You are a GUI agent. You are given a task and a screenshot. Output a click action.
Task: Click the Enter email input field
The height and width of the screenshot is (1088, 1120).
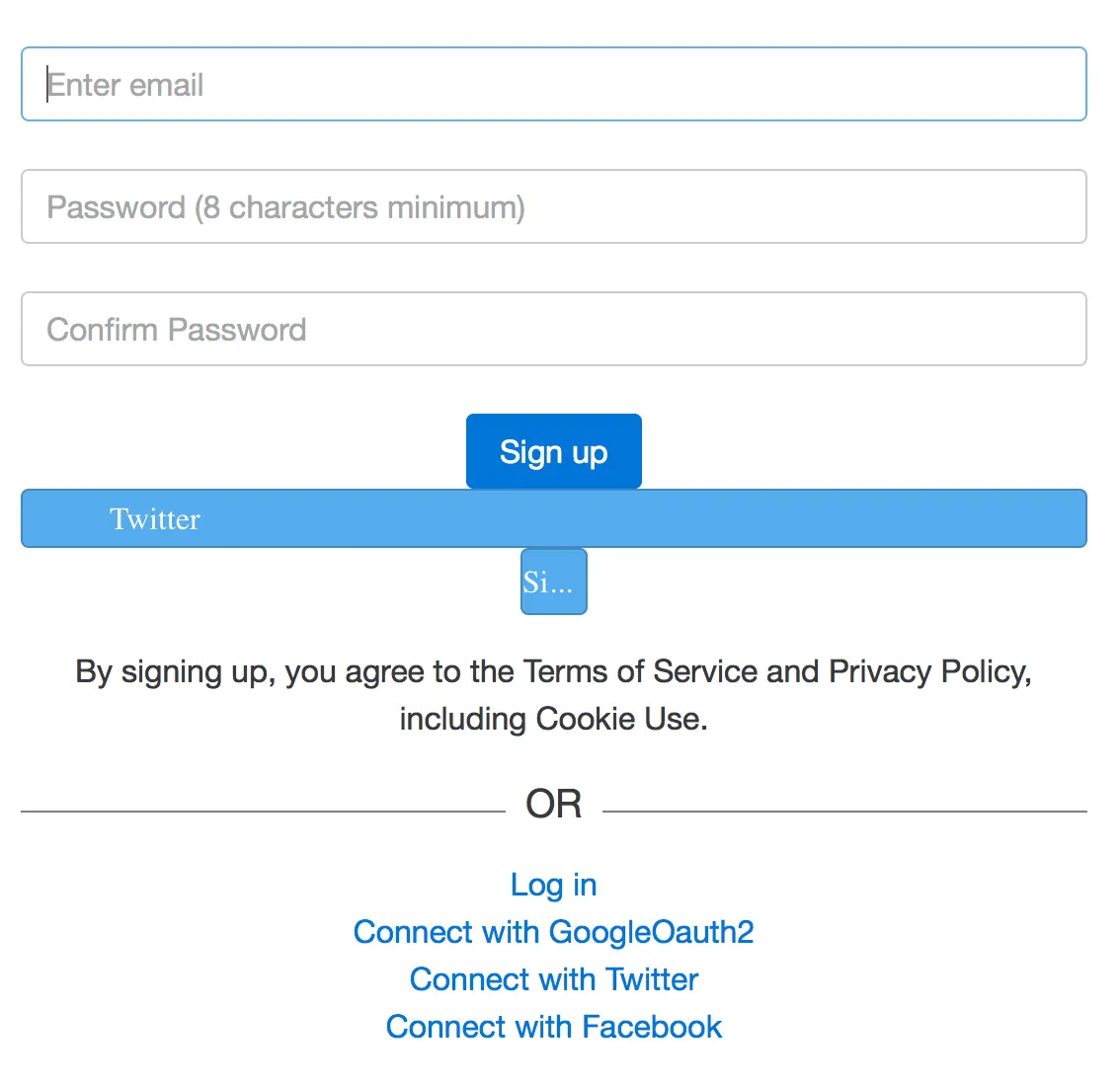point(553,85)
